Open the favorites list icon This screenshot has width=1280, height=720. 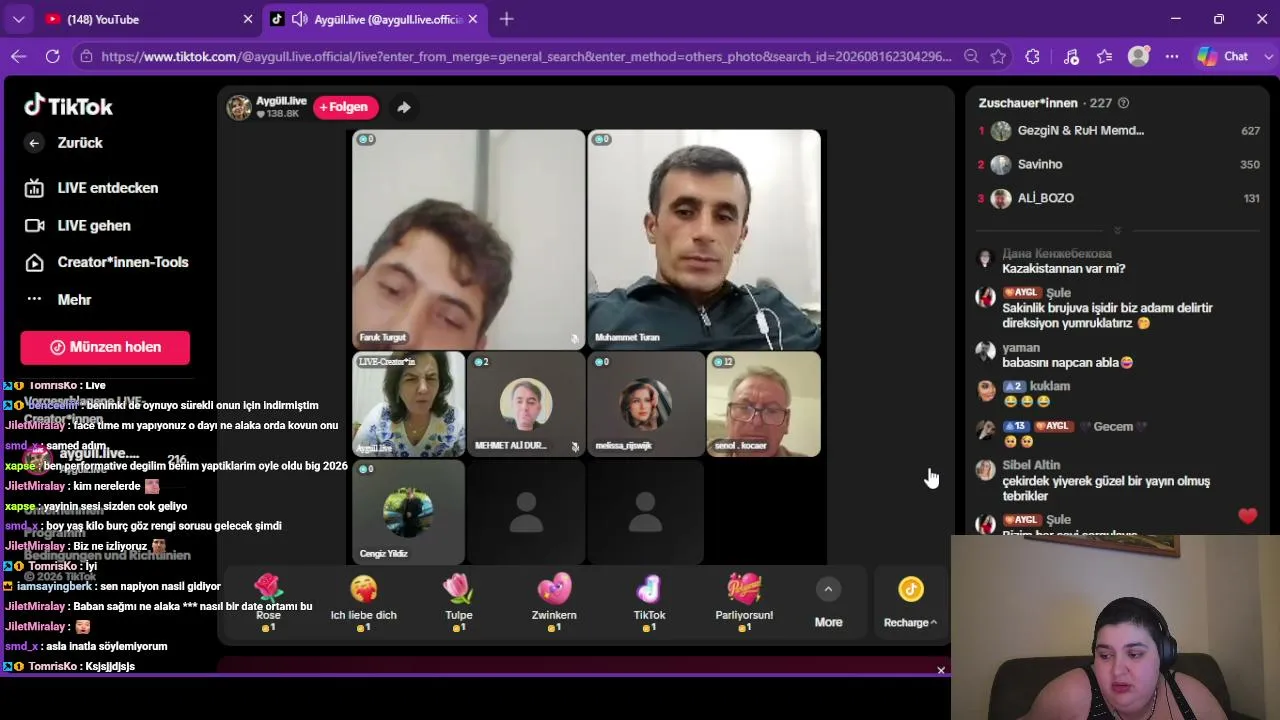pos(1104,57)
